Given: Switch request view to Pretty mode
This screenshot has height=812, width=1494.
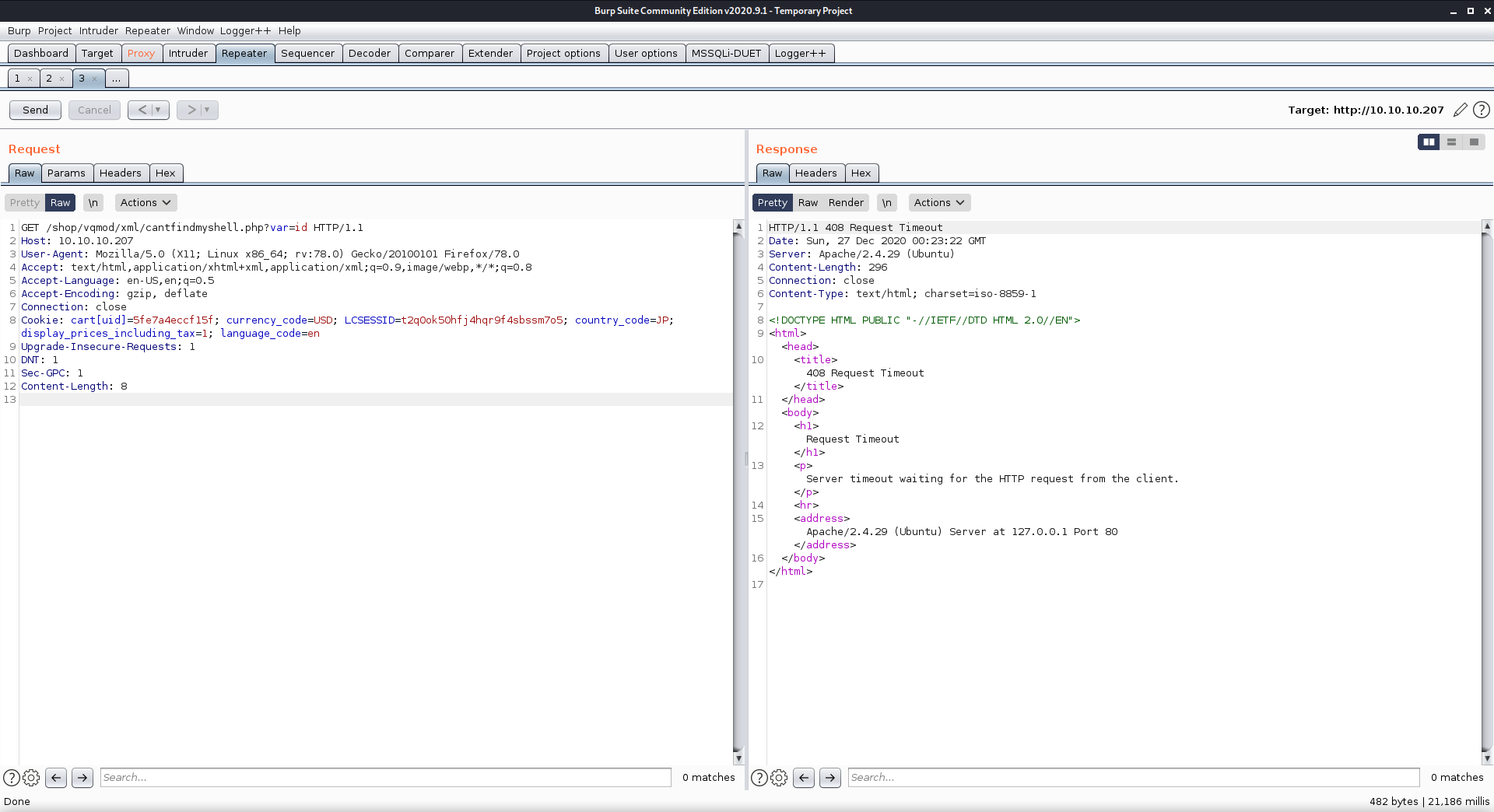Looking at the screenshot, I should tap(25, 202).
